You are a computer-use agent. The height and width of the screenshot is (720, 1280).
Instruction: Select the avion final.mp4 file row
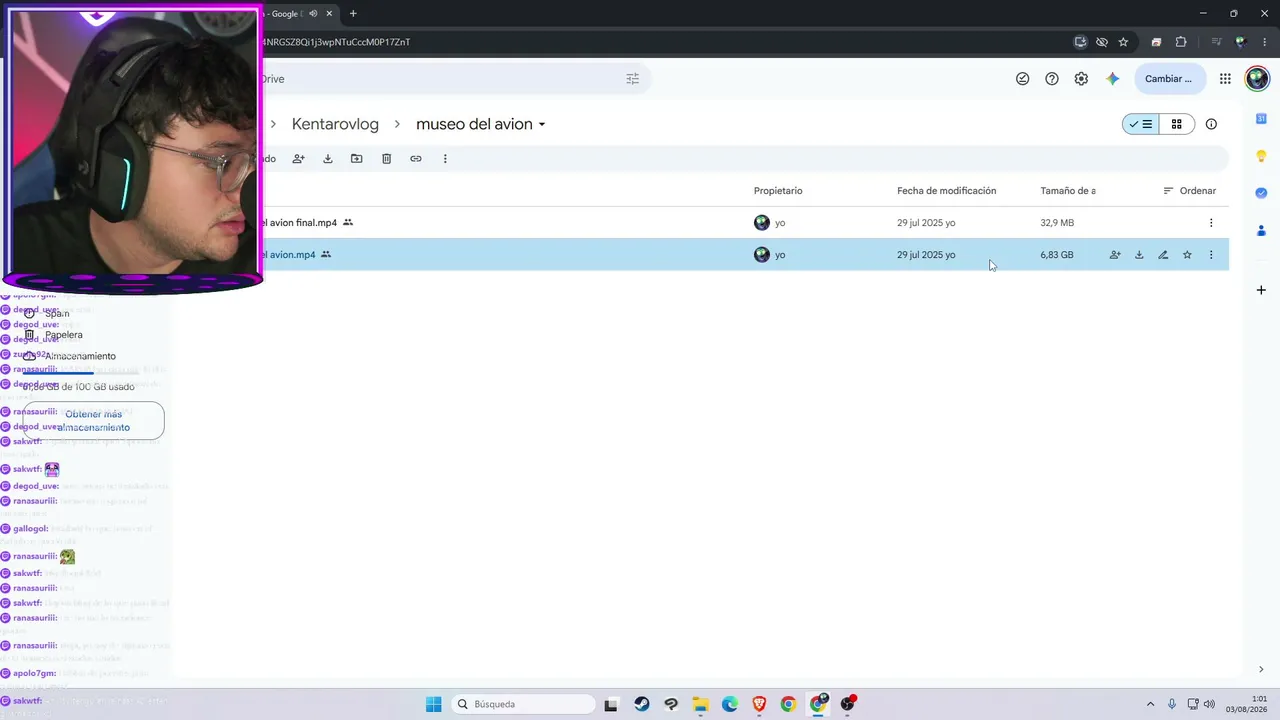tap(745, 222)
